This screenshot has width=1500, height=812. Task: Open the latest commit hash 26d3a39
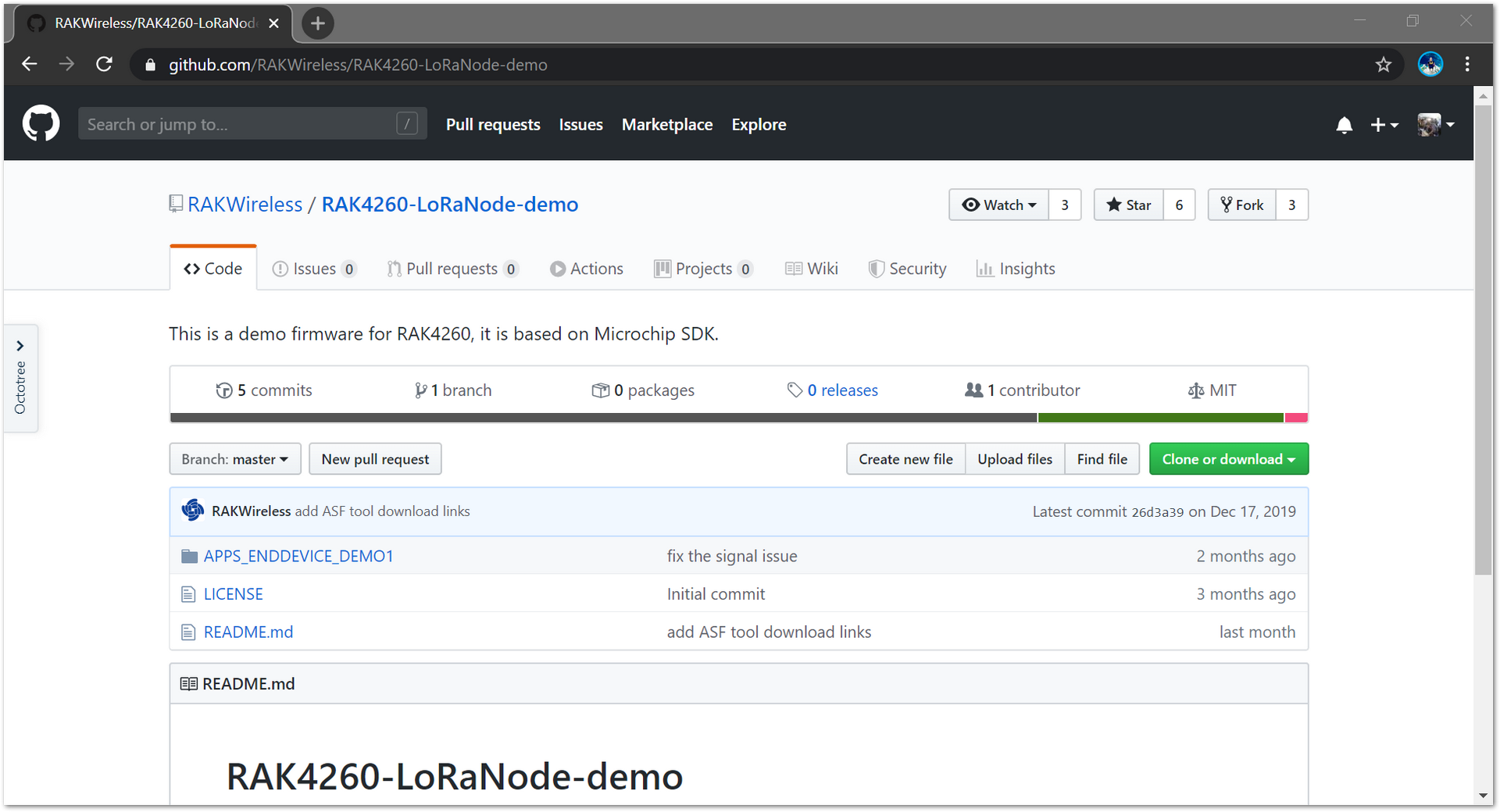pyautogui.click(x=1157, y=512)
